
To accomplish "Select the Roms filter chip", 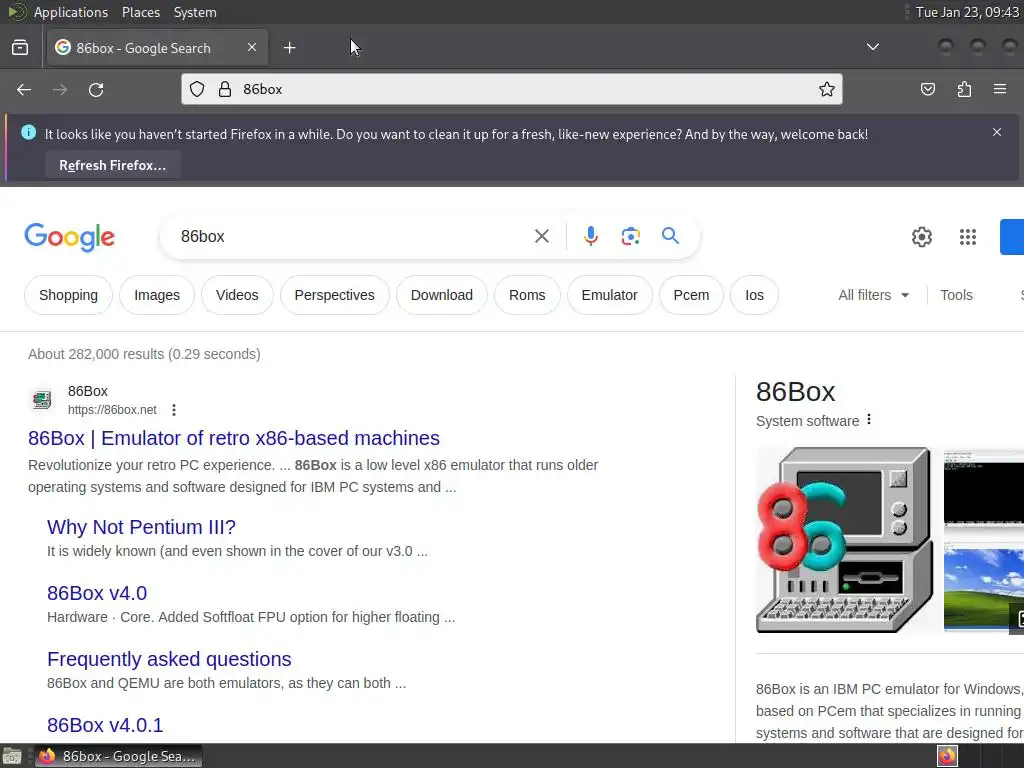I will (x=527, y=295).
